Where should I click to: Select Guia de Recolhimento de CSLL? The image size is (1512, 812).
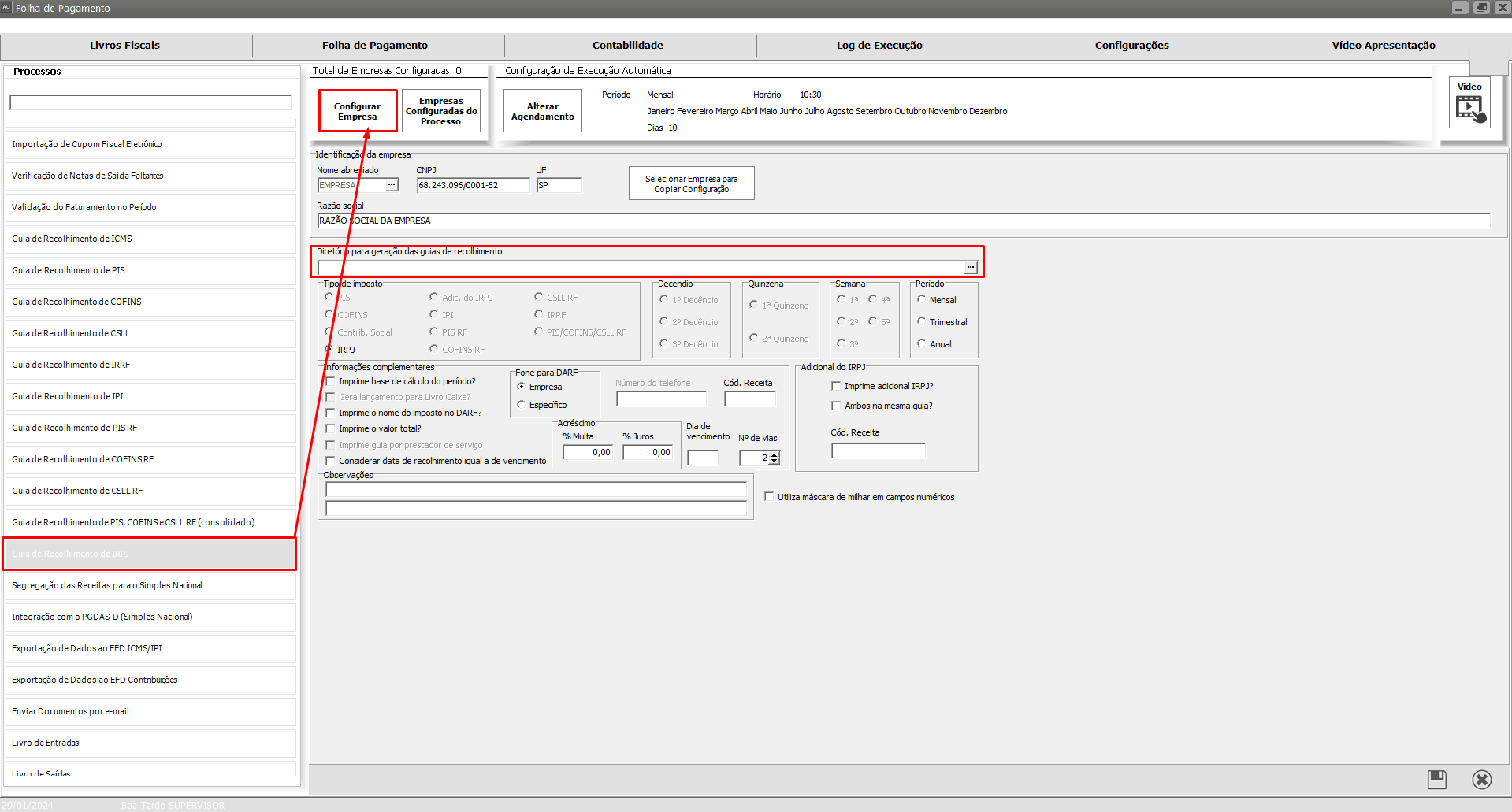pyautogui.click(x=150, y=333)
